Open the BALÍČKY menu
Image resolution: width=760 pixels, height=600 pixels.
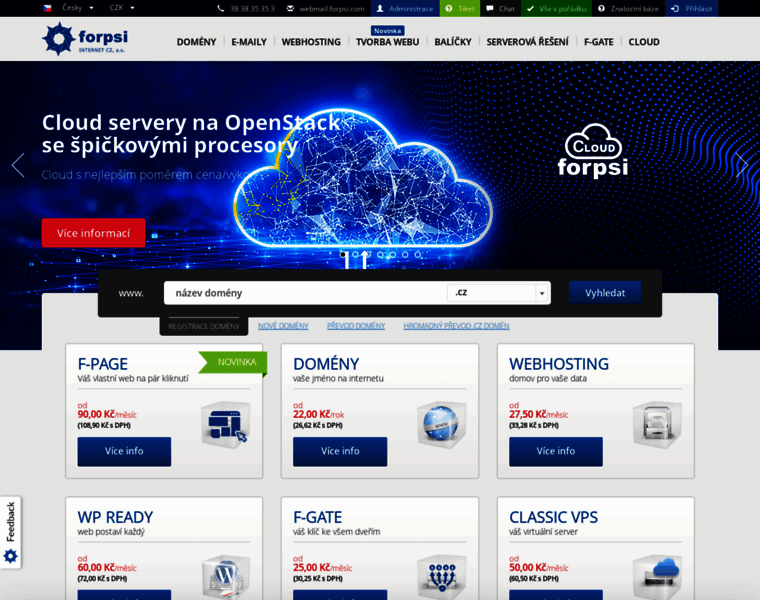[453, 42]
